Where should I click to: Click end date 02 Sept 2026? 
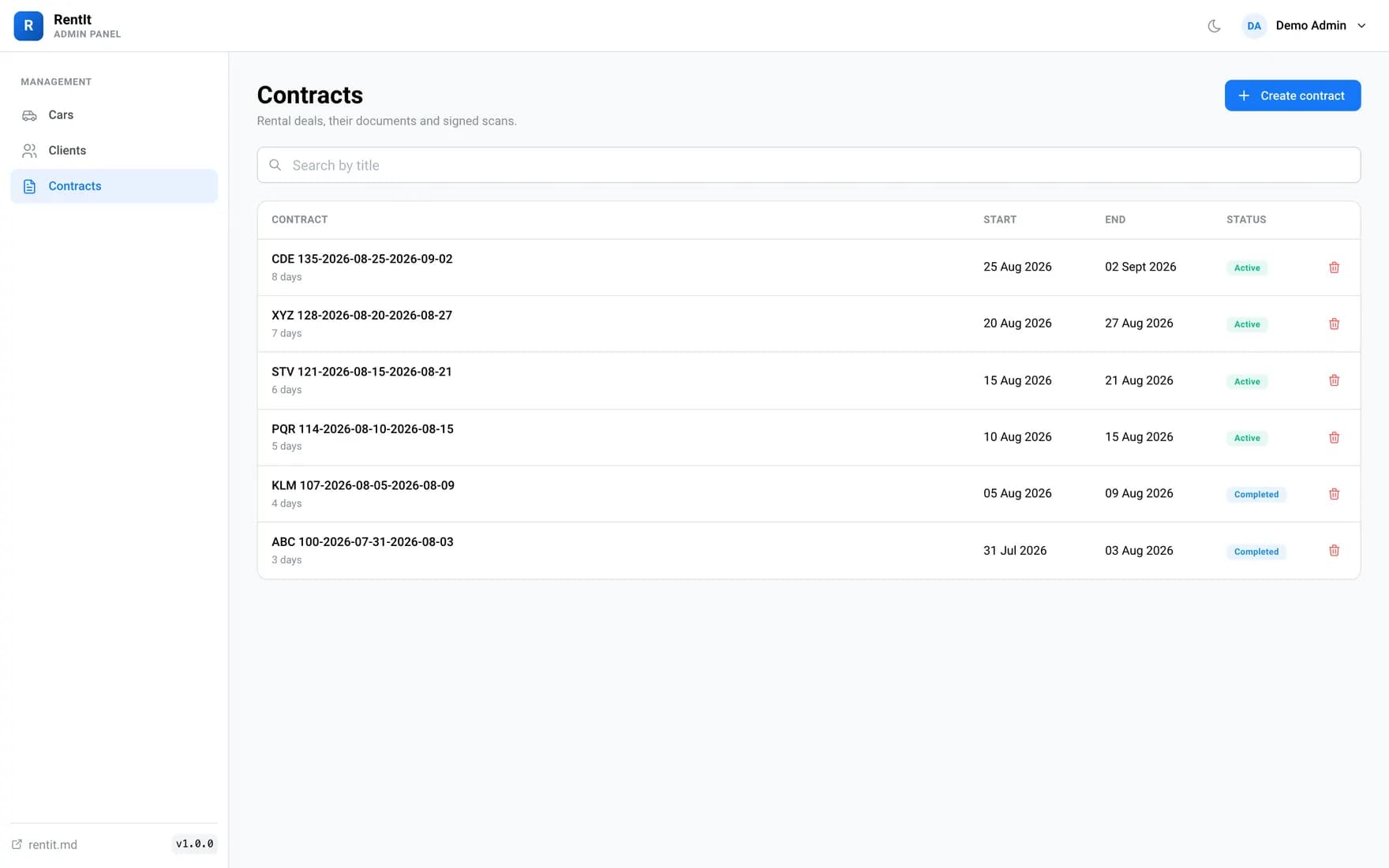[x=1140, y=267]
